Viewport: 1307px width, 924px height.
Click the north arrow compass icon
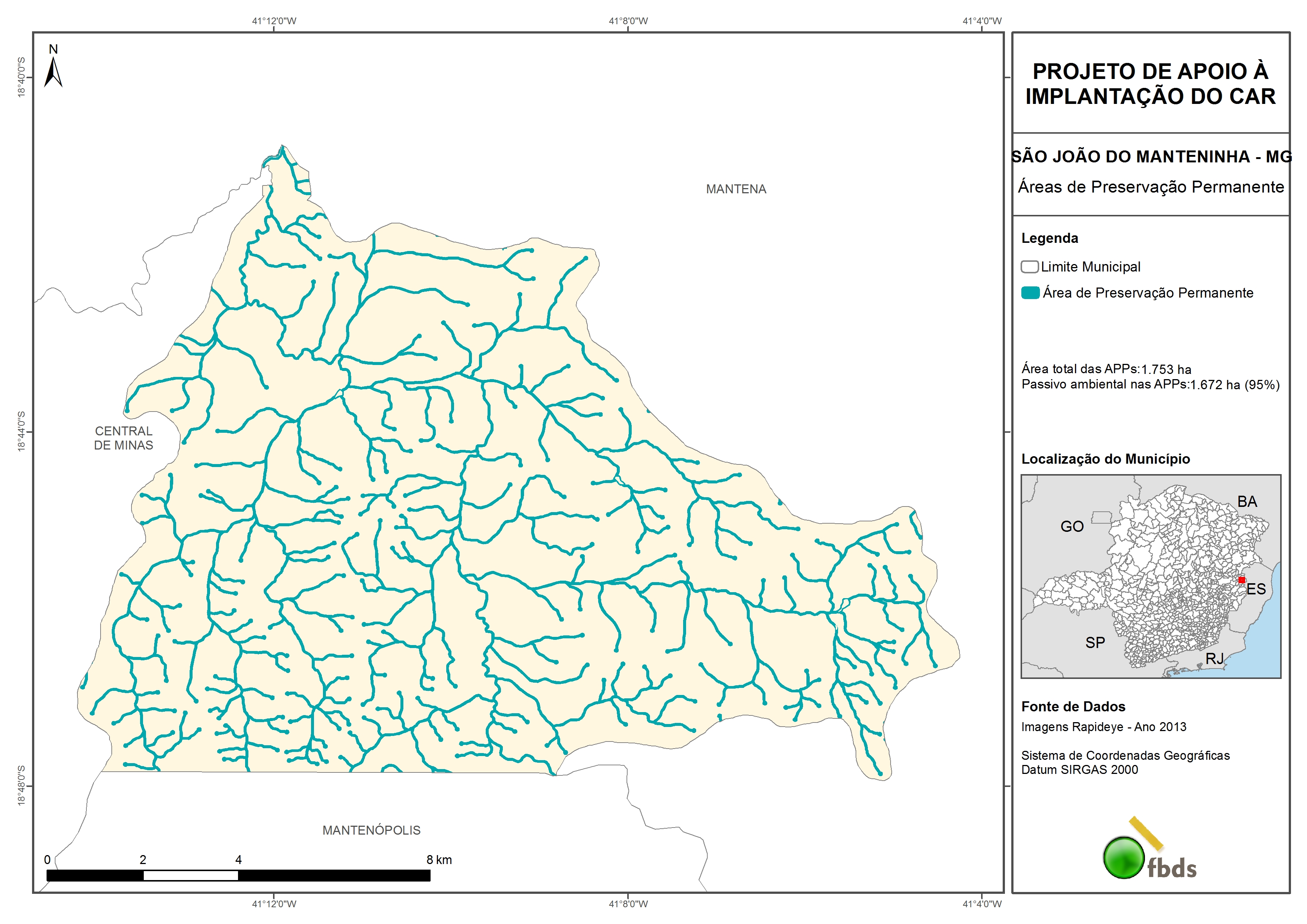[x=53, y=73]
